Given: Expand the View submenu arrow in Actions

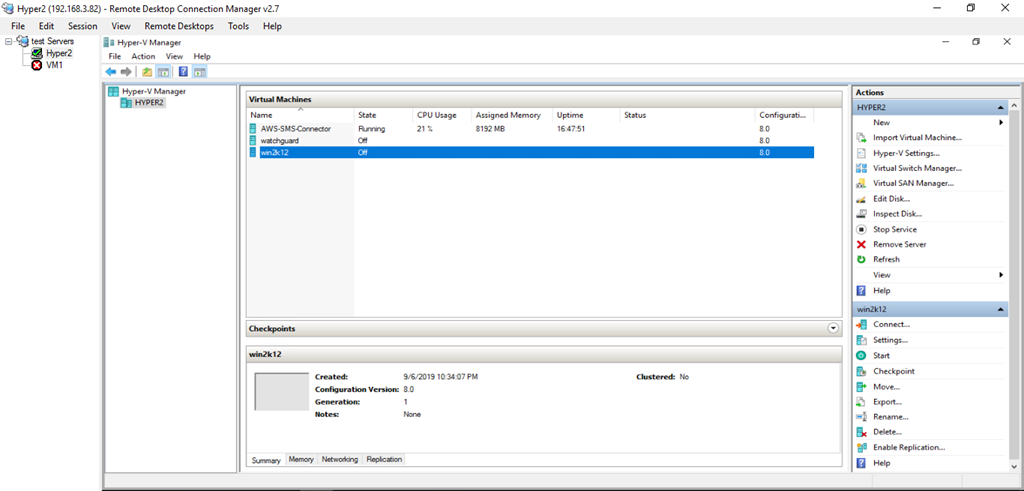Looking at the screenshot, I should (1000, 275).
